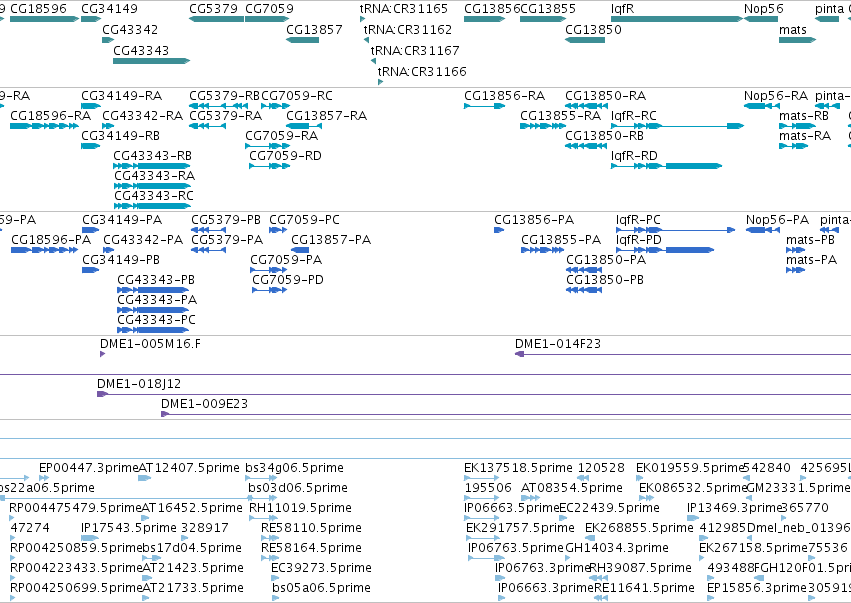Click transcript mats-RA glyph
Screen dimensions: 851x603
point(793,146)
